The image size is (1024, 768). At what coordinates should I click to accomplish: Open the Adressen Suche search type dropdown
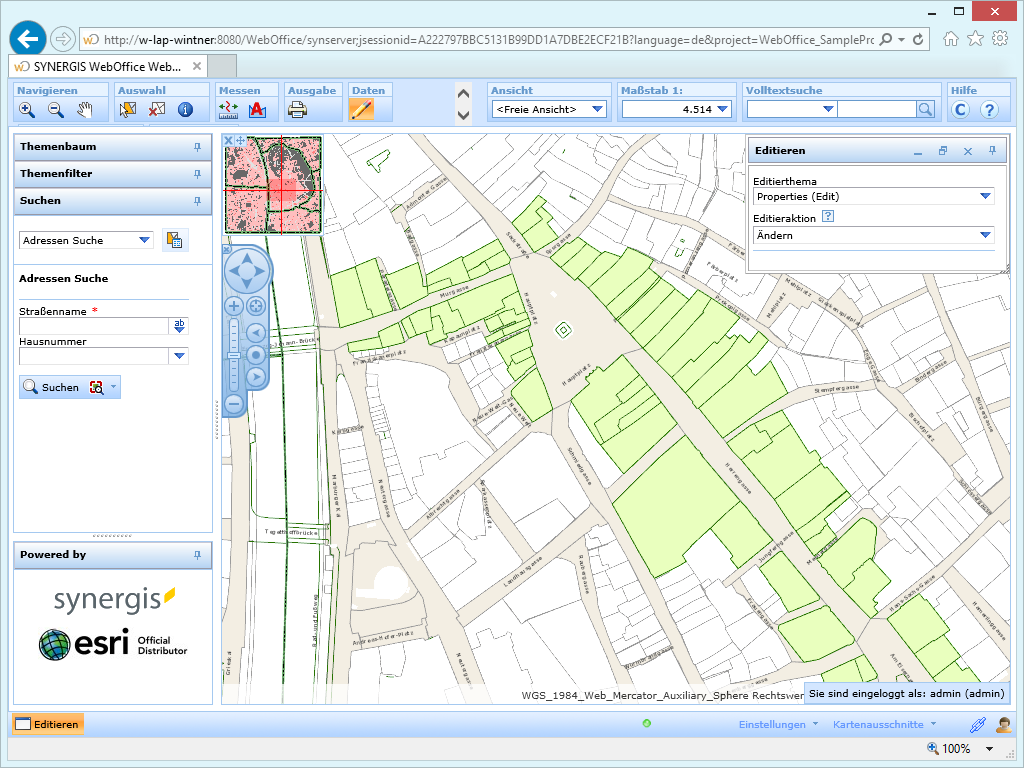[145, 240]
